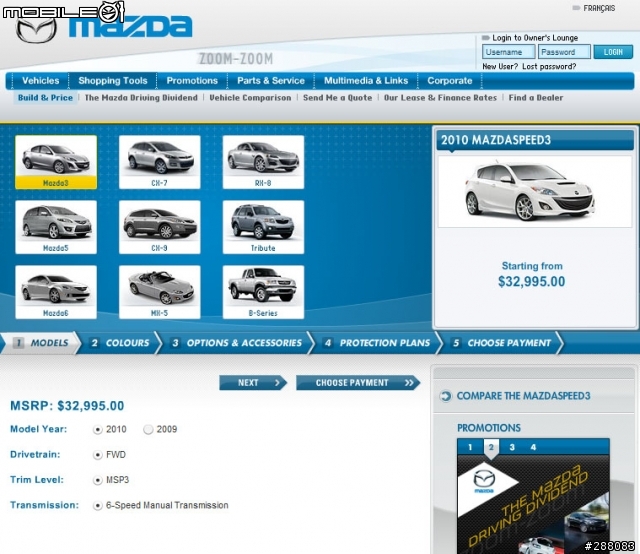Show promotion number 1
Screen dimensions: 640x554
coord(470,447)
